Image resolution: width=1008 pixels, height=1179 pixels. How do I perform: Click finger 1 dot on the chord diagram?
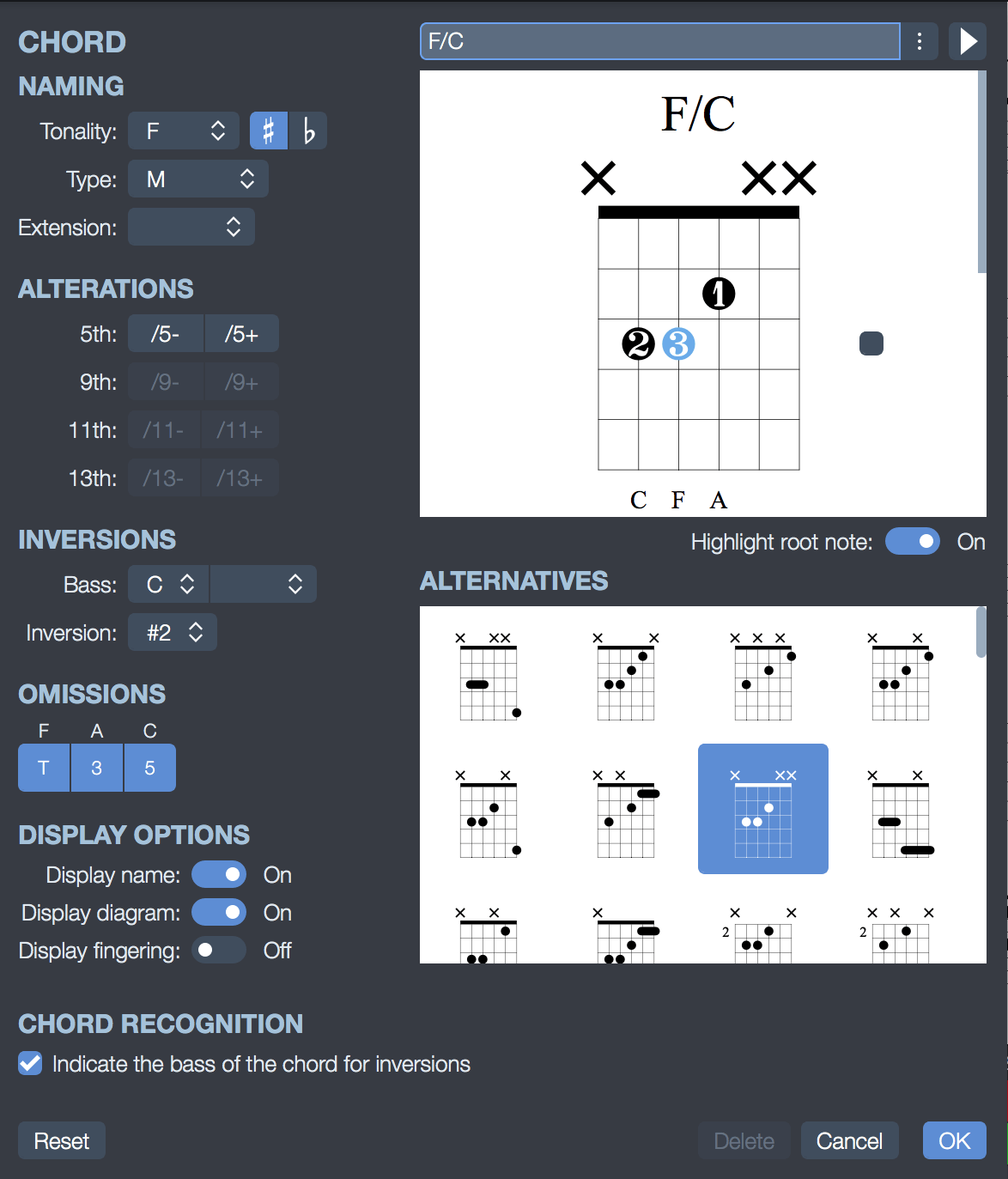coord(719,294)
